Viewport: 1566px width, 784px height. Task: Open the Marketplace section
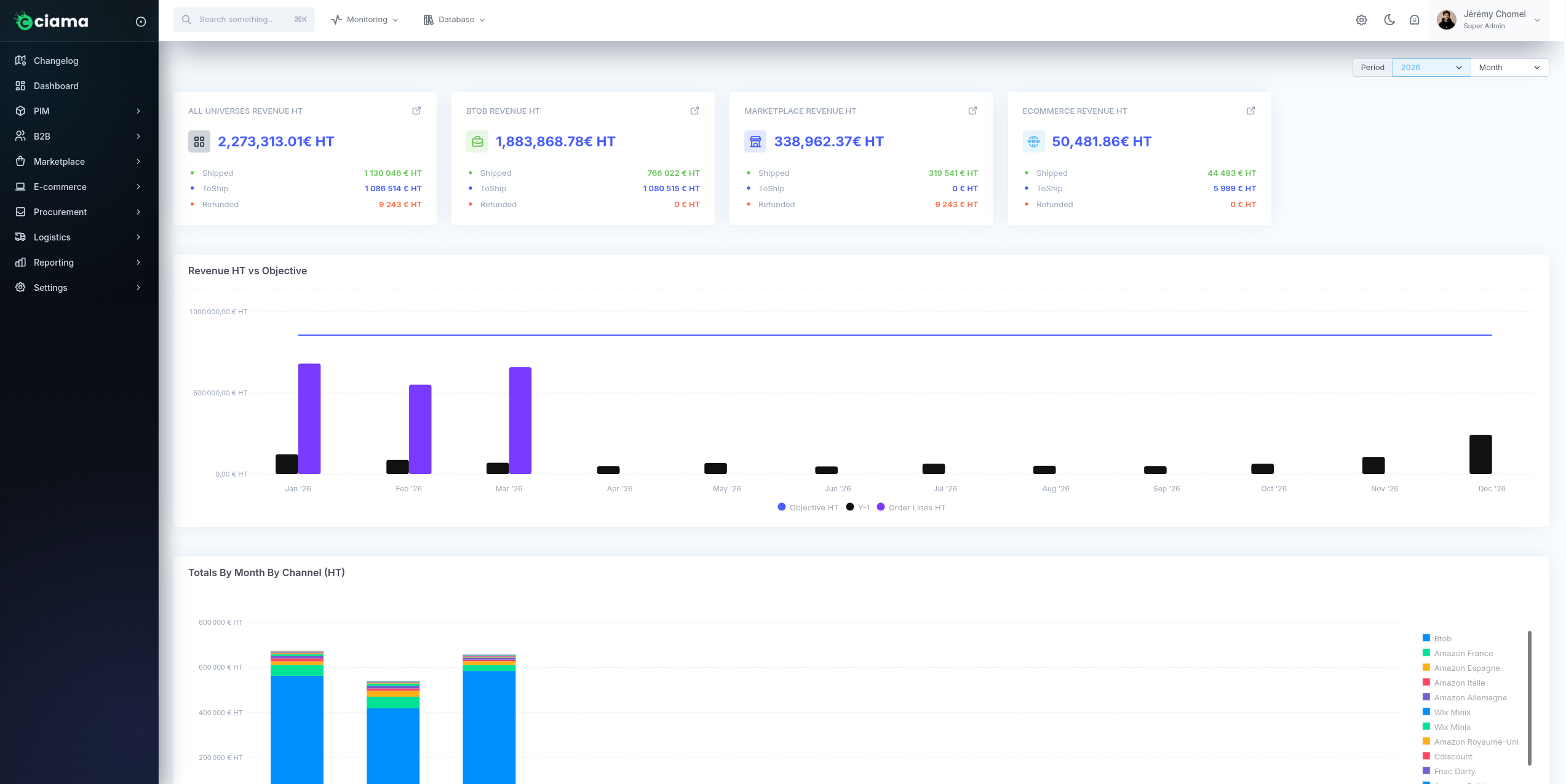click(79, 161)
